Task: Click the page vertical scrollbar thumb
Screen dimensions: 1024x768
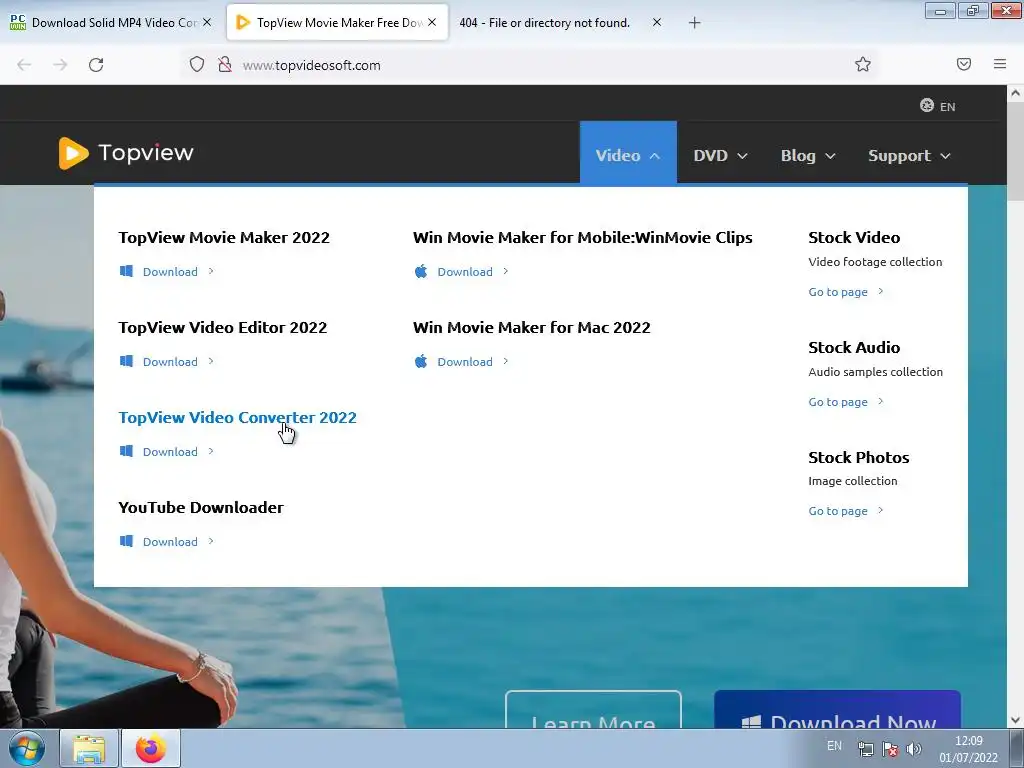Action: point(1016,152)
